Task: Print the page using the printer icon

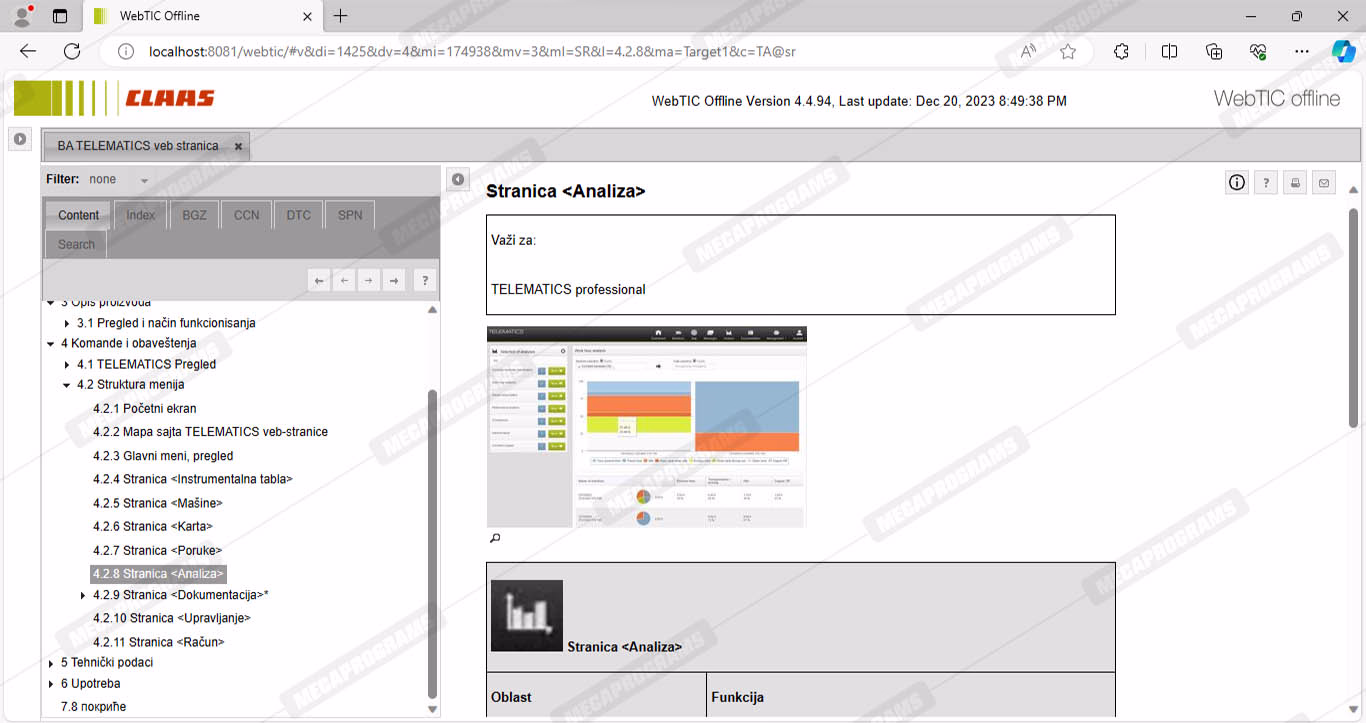Action: (1295, 182)
